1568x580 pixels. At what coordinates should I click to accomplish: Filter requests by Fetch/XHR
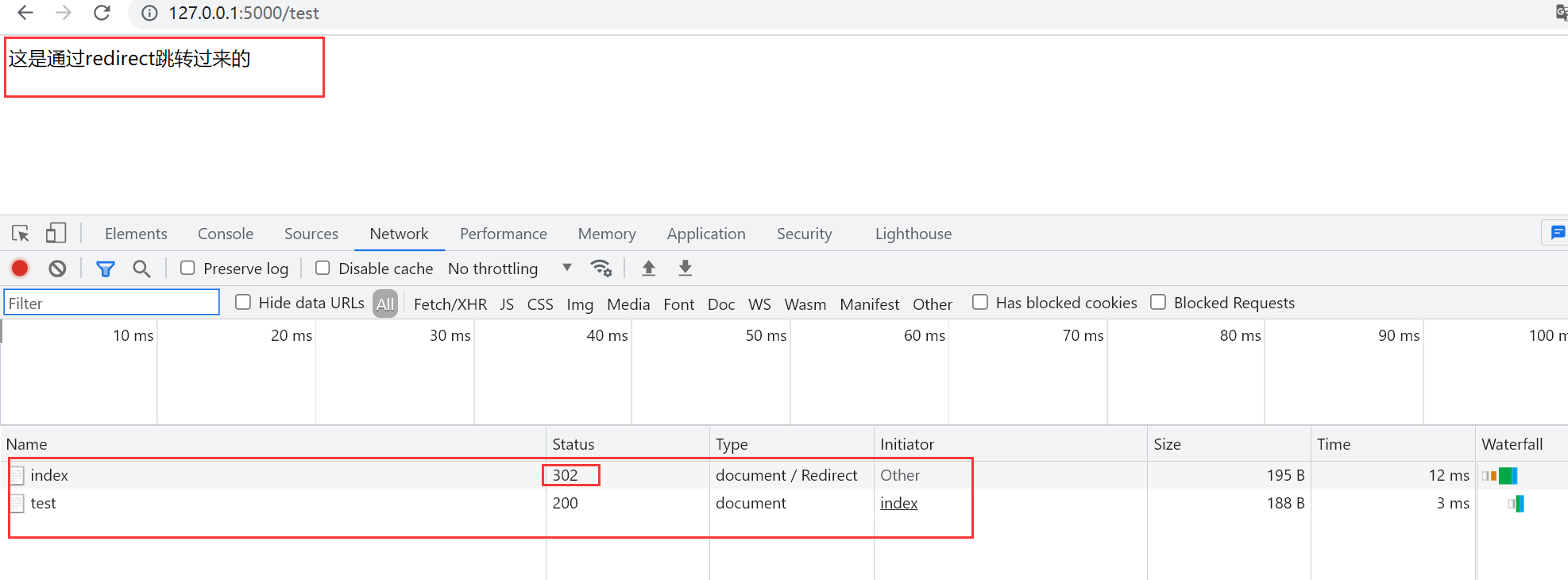point(450,304)
